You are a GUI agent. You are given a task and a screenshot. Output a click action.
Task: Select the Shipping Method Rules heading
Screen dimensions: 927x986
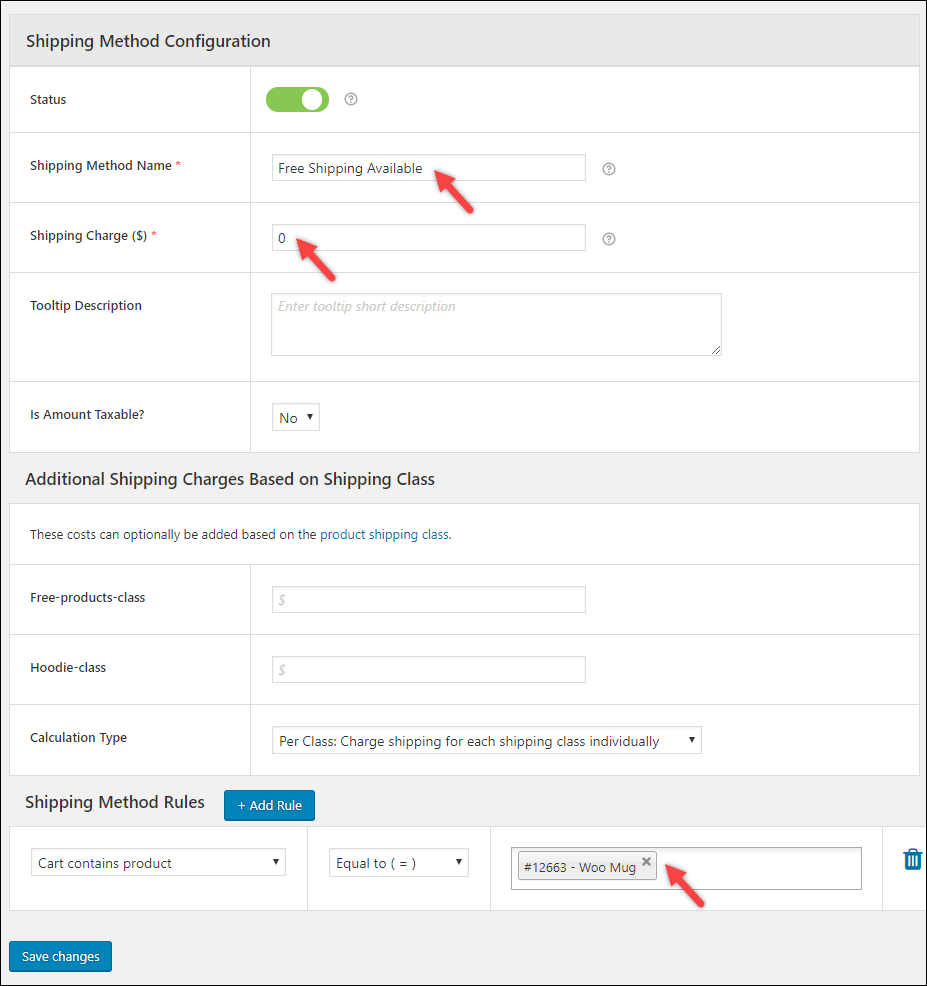114,802
